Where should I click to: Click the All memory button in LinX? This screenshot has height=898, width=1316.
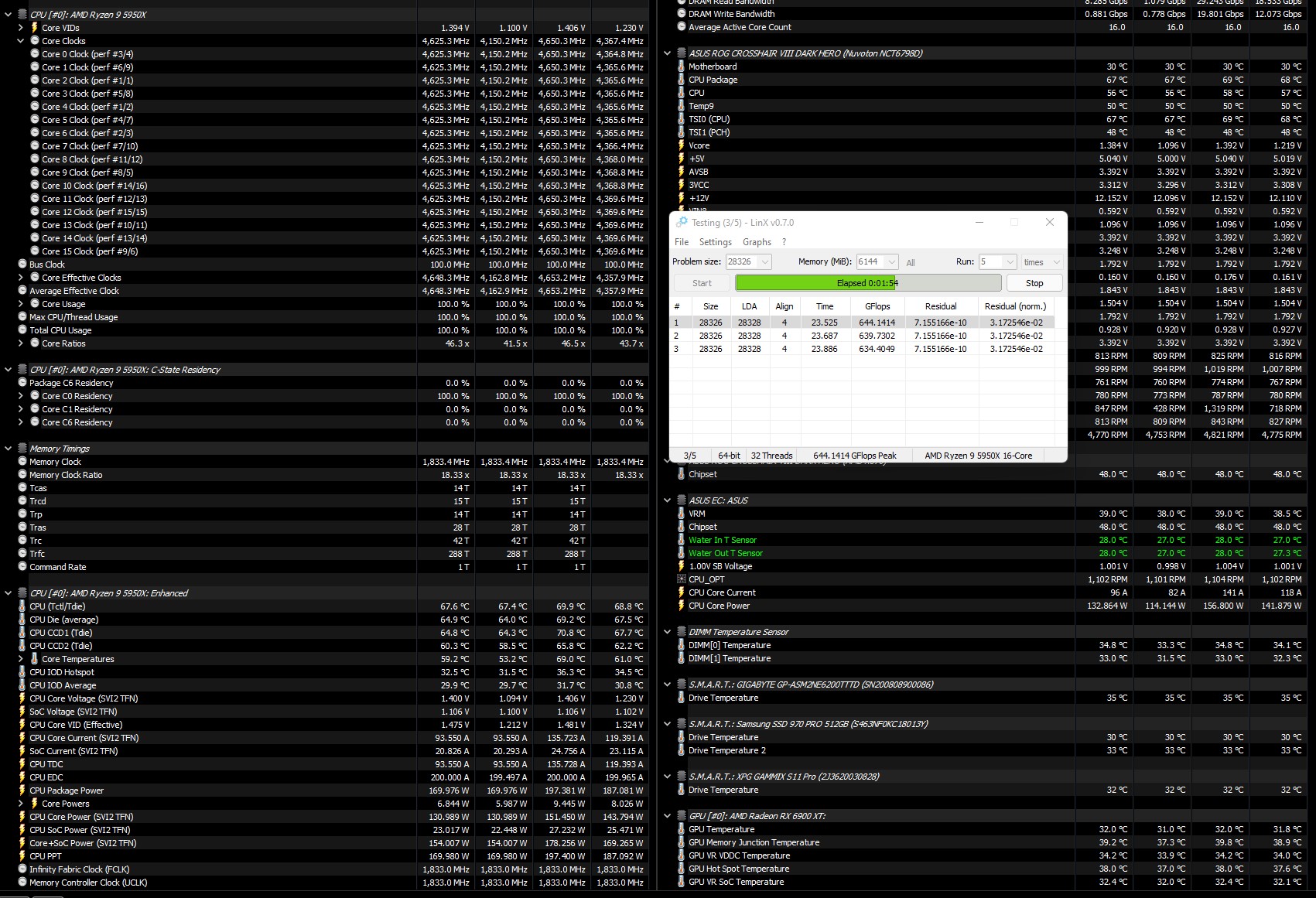(911, 262)
